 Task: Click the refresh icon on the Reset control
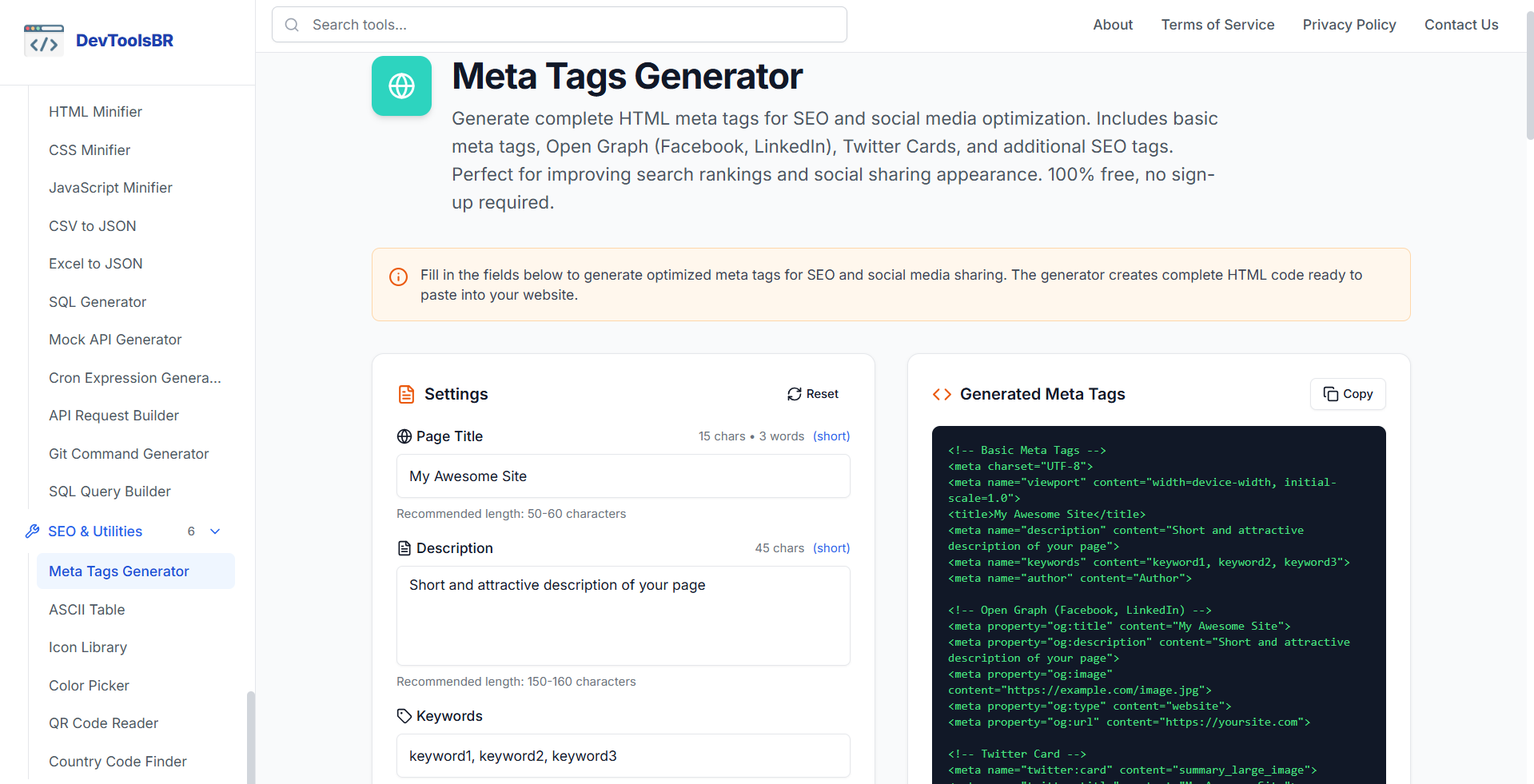tap(793, 394)
